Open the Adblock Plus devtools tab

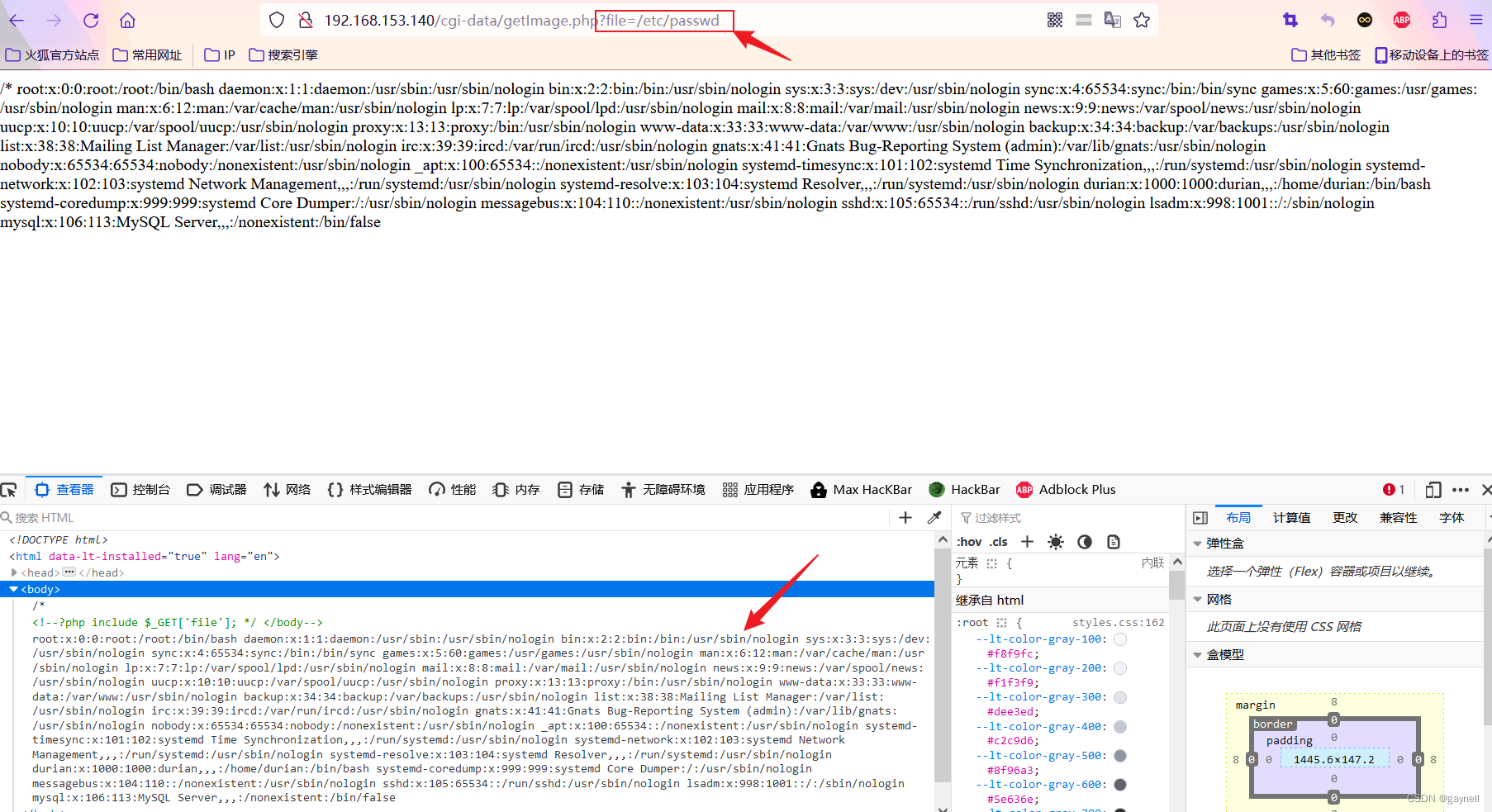[1066, 490]
